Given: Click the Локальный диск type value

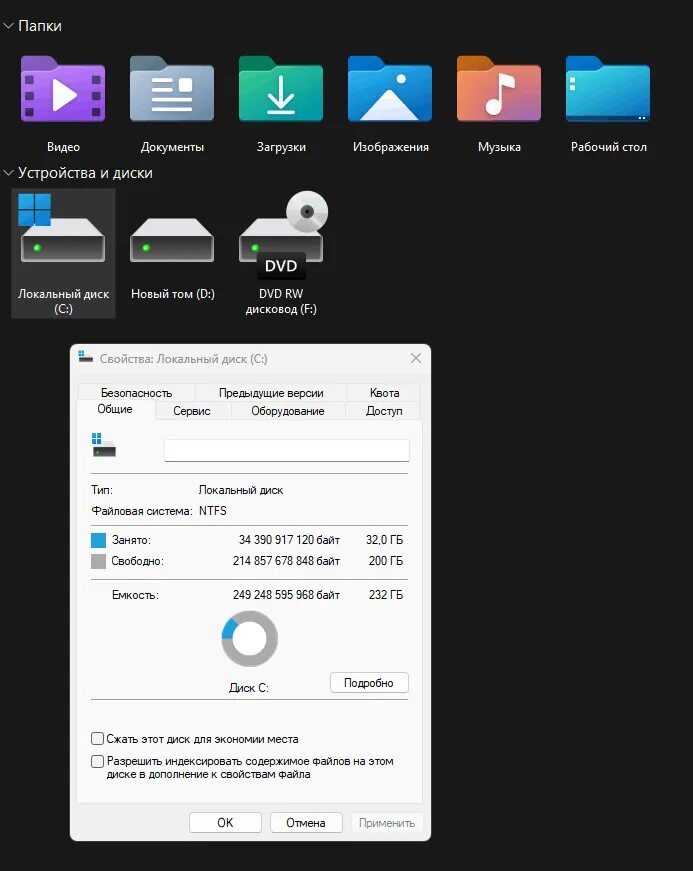Looking at the screenshot, I should point(241,490).
